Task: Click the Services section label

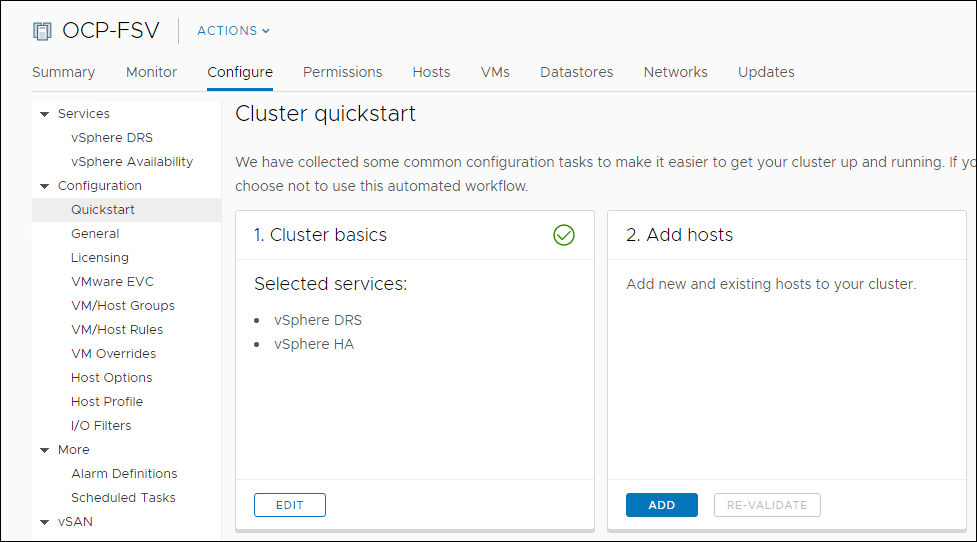Action: pos(83,114)
